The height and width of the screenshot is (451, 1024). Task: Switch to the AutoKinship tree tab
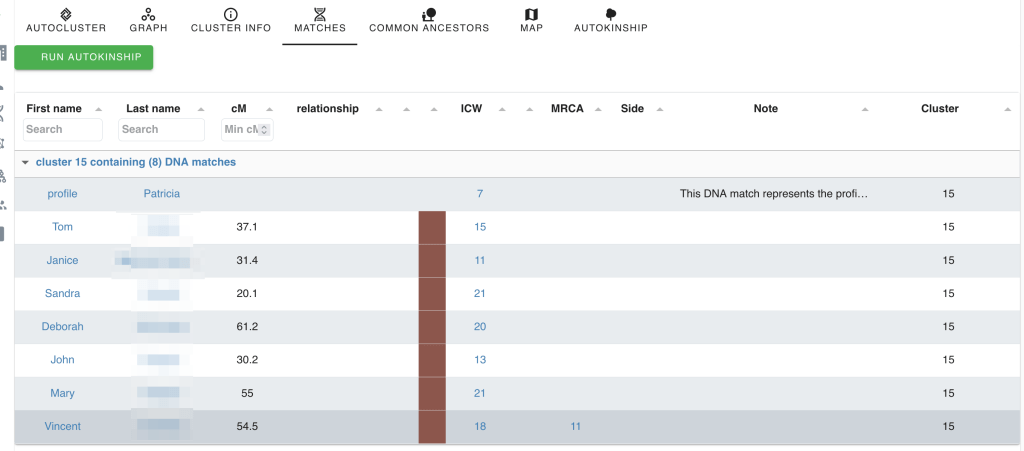coord(610,20)
